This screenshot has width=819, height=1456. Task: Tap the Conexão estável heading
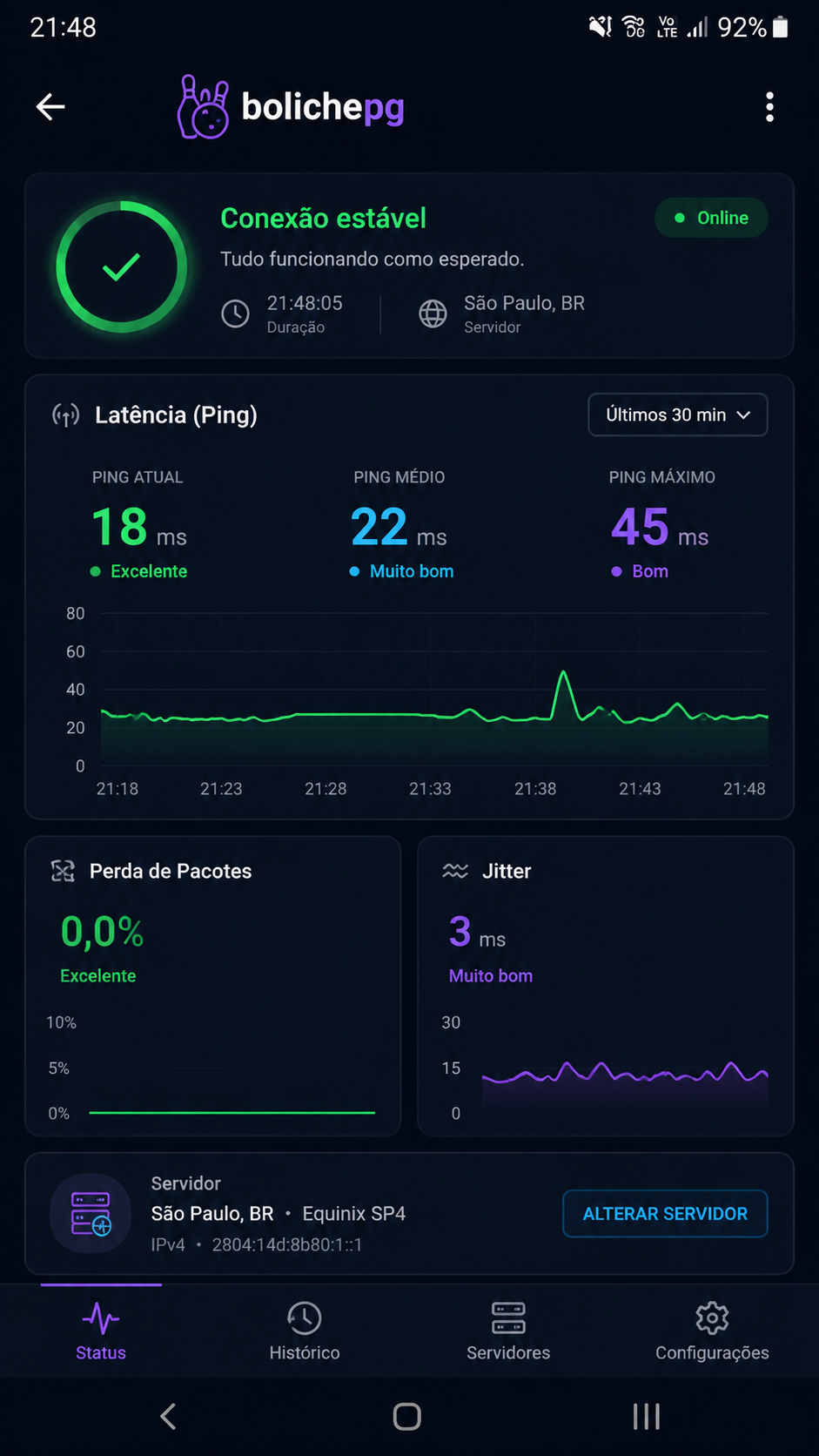coord(323,218)
